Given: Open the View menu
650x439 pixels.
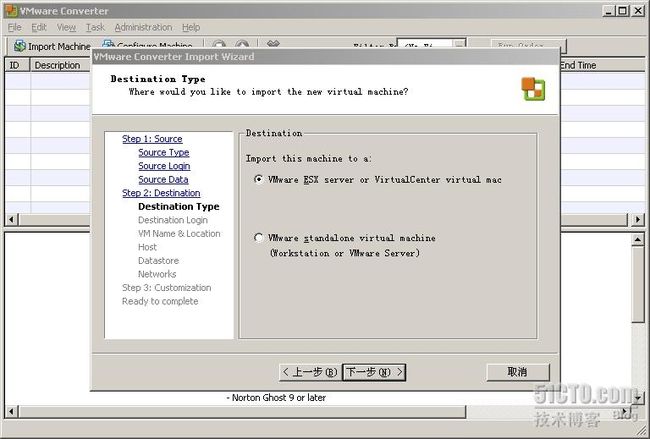Looking at the screenshot, I should [66, 27].
